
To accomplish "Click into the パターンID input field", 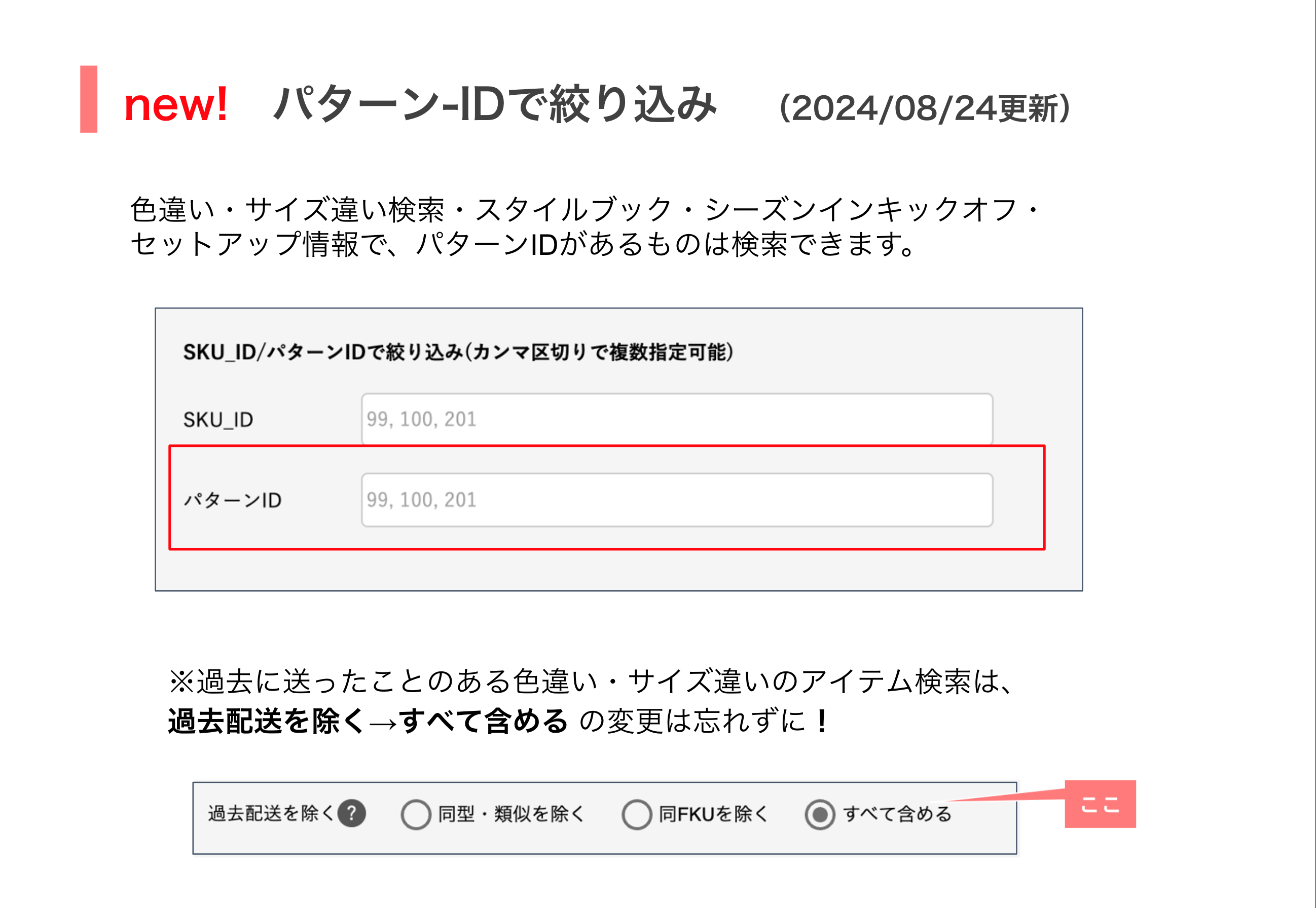I will (x=677, y=500).
